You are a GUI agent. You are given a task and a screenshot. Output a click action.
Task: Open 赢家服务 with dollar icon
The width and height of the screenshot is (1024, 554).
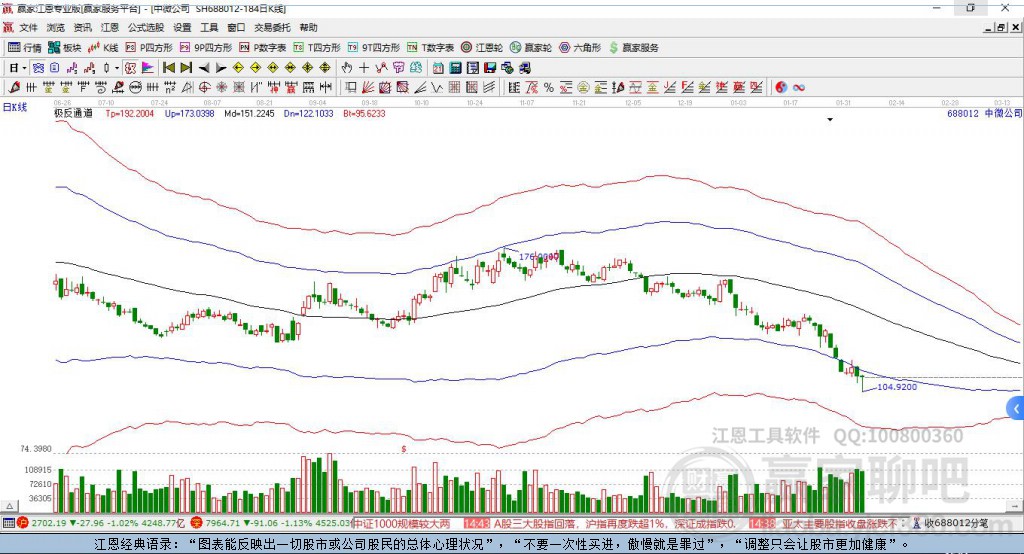point(634,48)
